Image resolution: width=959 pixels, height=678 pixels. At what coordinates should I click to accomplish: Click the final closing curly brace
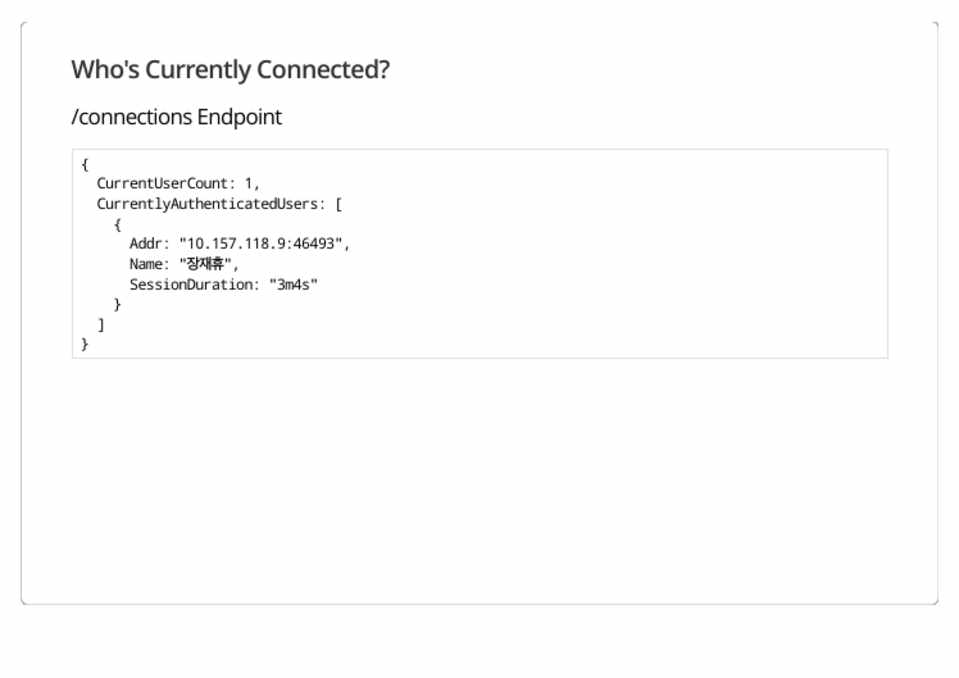pos(85,345)
